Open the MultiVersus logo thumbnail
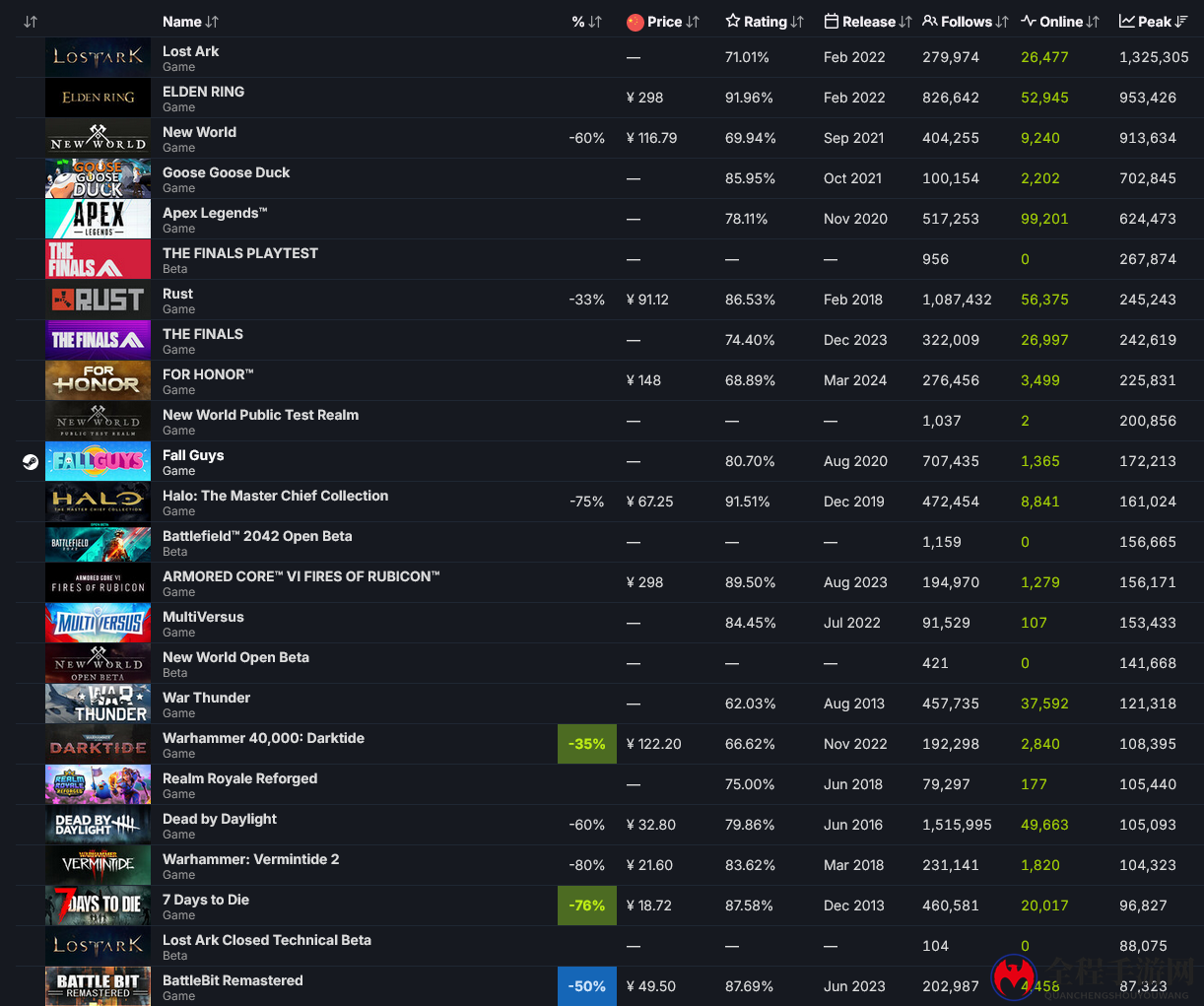This screenshot has width=1204, height=1006. point(98,623)
